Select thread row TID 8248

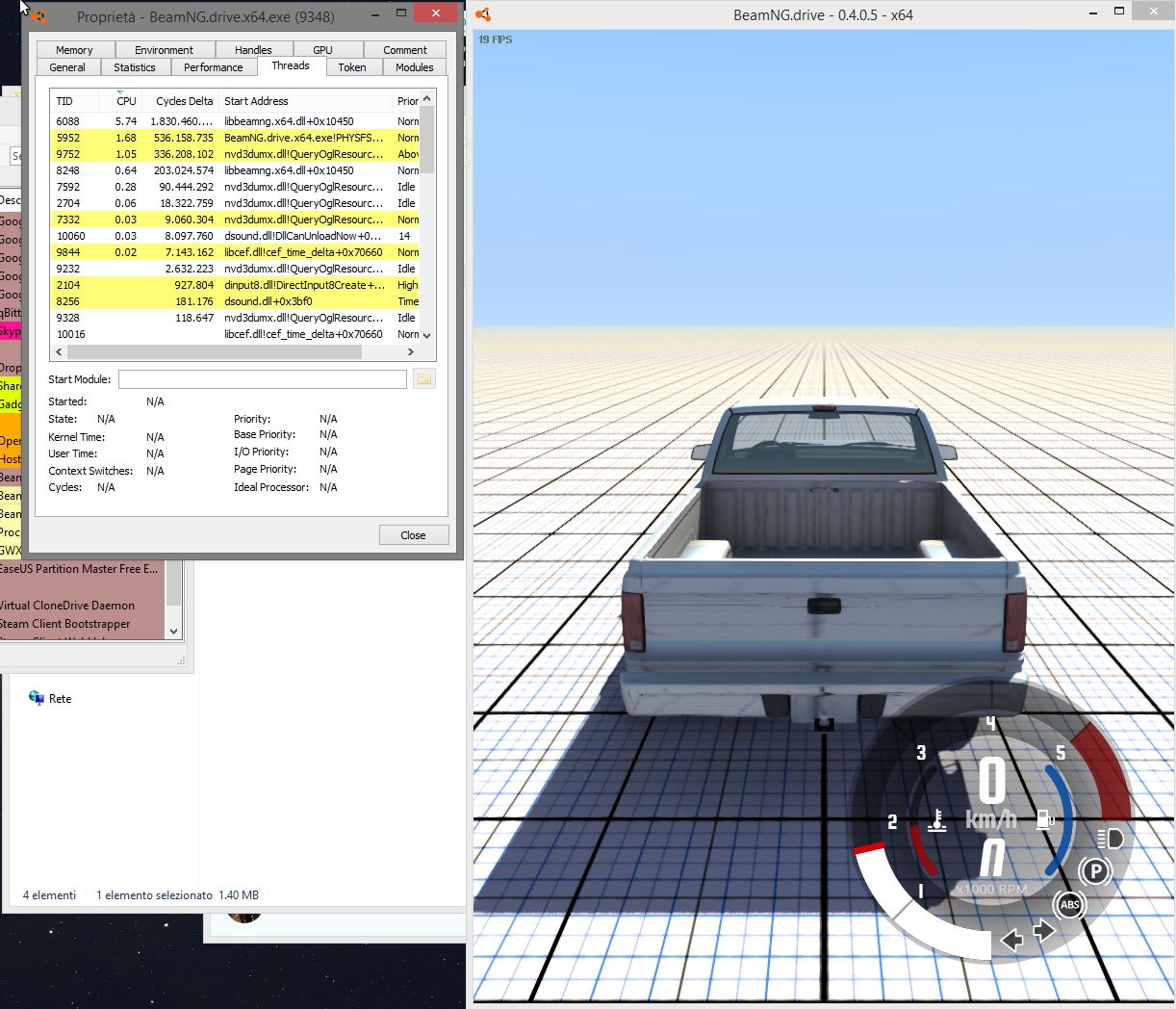click(x=236, y=170)
